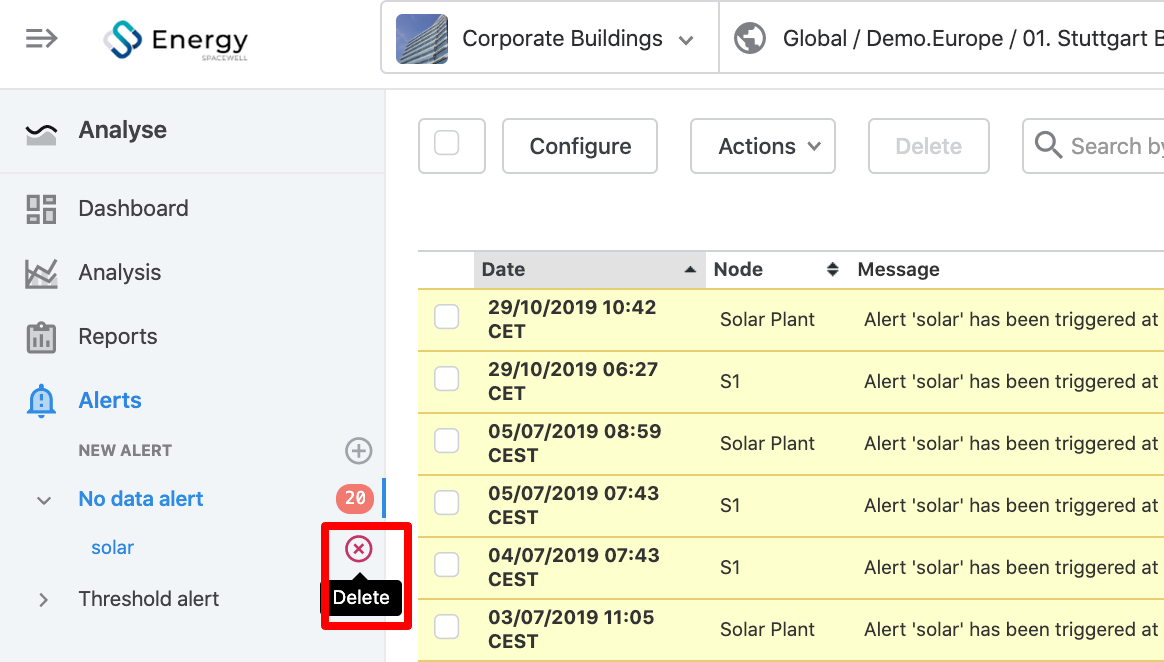Click Solar Plant node in 03/07/2019 11:05 row
The image size is (1164, 662).
pos(768,629)
